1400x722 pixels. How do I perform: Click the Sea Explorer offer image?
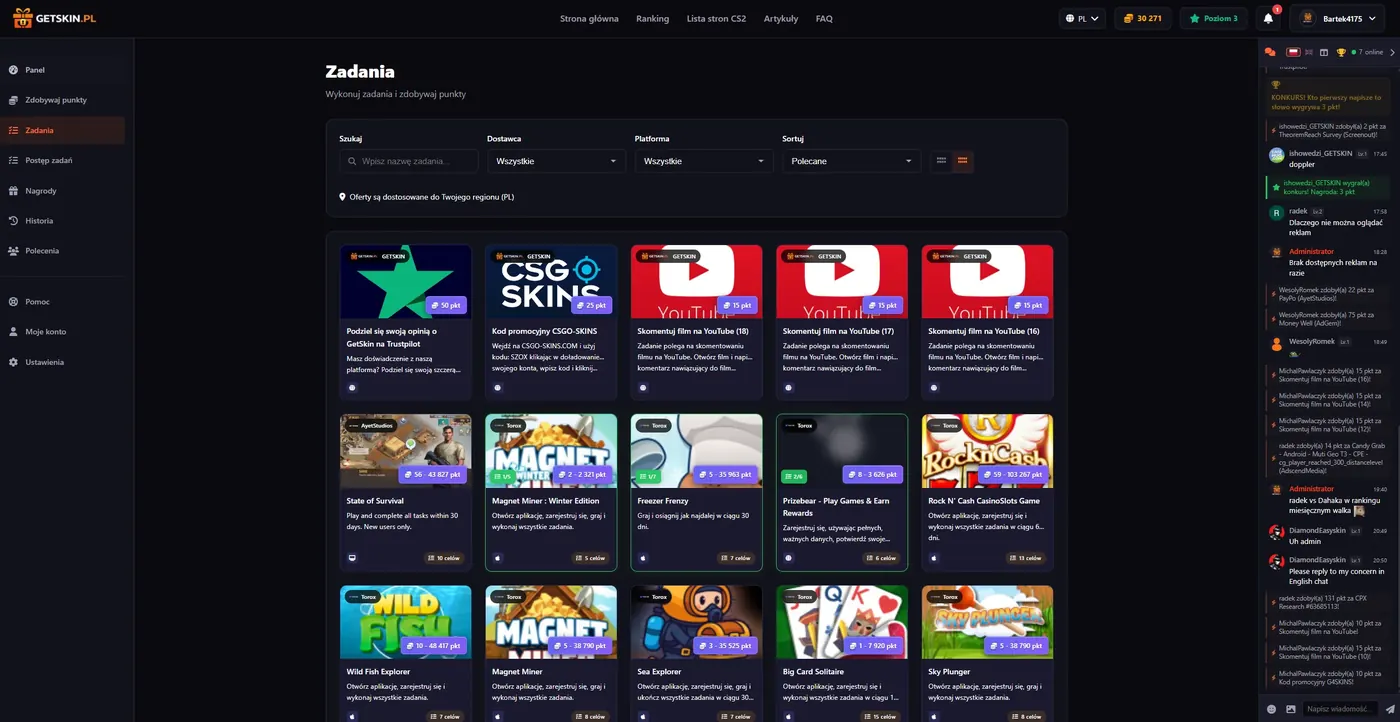click(x=697, y=622)
